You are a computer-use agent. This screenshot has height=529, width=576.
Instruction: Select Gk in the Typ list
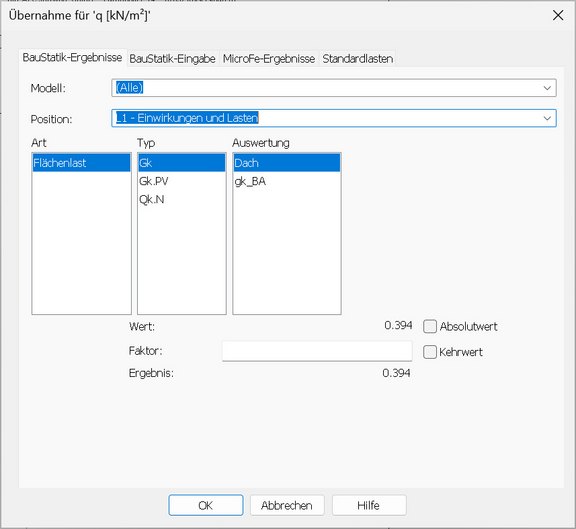pos(182,163)
